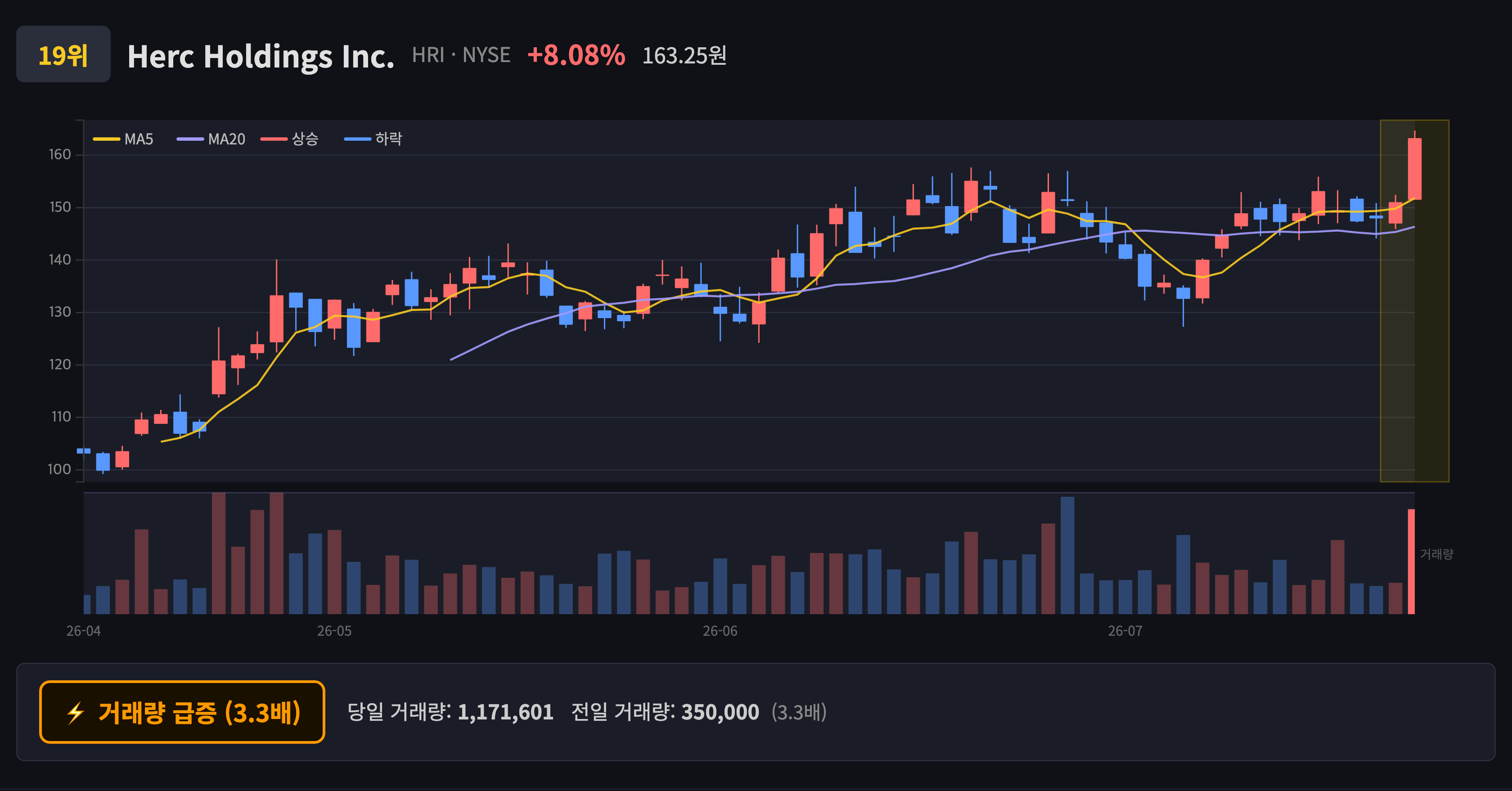The width and height of the screenshot is (1512, 791).
Task: Click the 26-04 date axis label
Action: coord(83,631)
